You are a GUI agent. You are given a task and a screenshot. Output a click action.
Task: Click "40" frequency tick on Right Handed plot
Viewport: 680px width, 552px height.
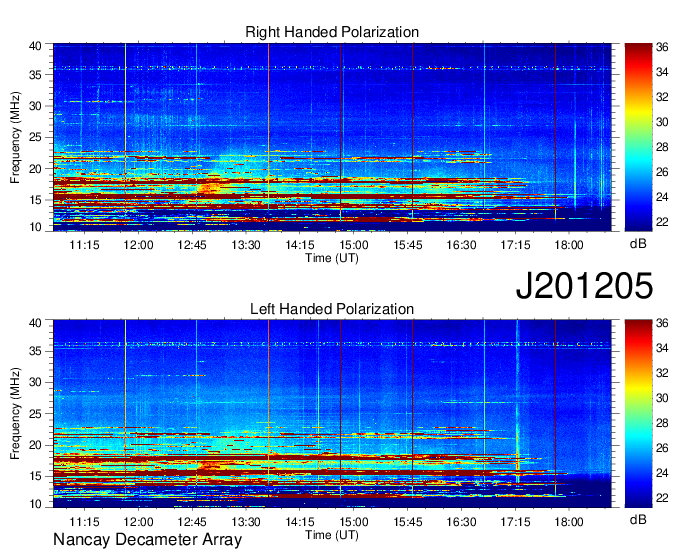pos(35,46)
